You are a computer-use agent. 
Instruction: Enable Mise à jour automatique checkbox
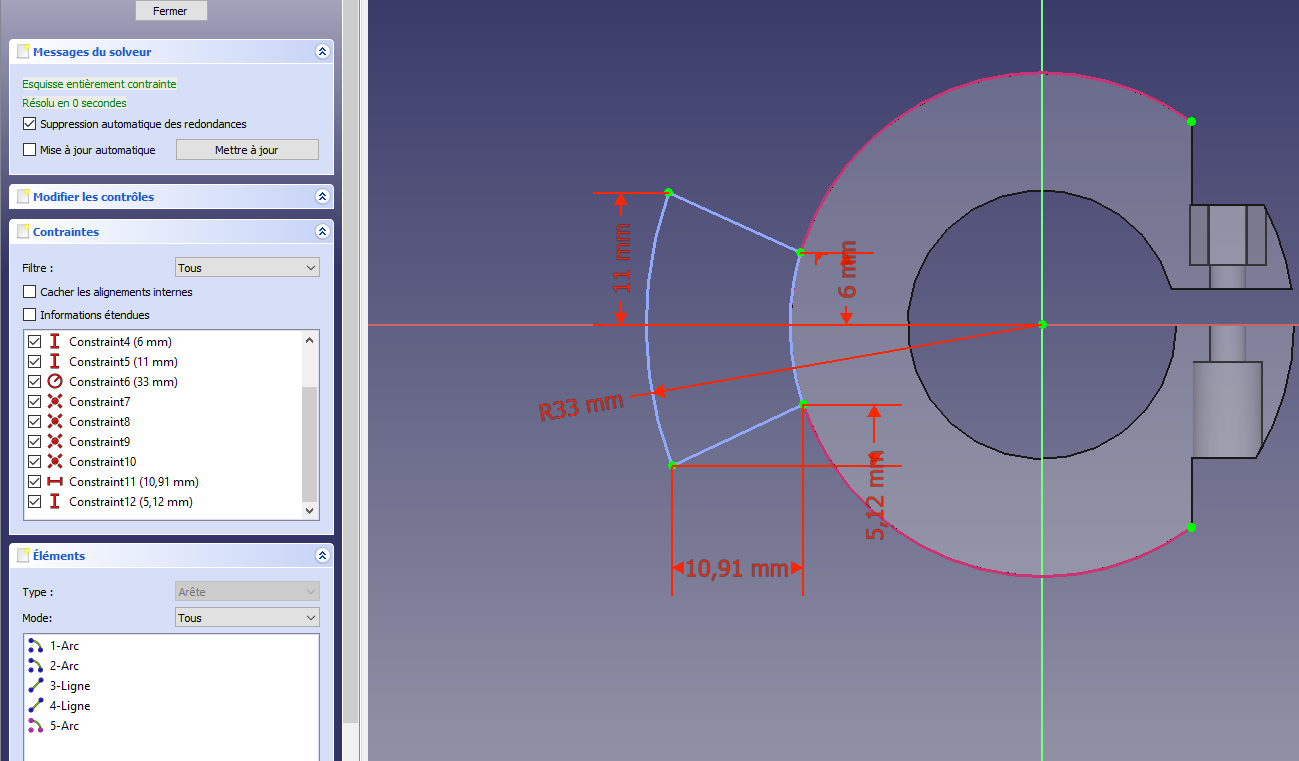[29, 150]
